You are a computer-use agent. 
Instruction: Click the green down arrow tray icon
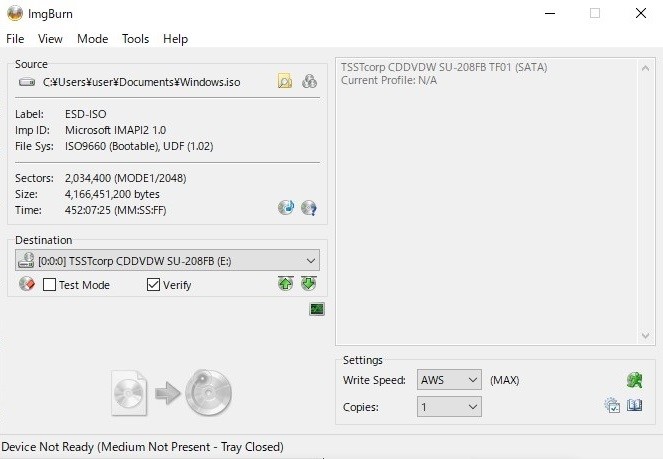[x=309, y=285]
